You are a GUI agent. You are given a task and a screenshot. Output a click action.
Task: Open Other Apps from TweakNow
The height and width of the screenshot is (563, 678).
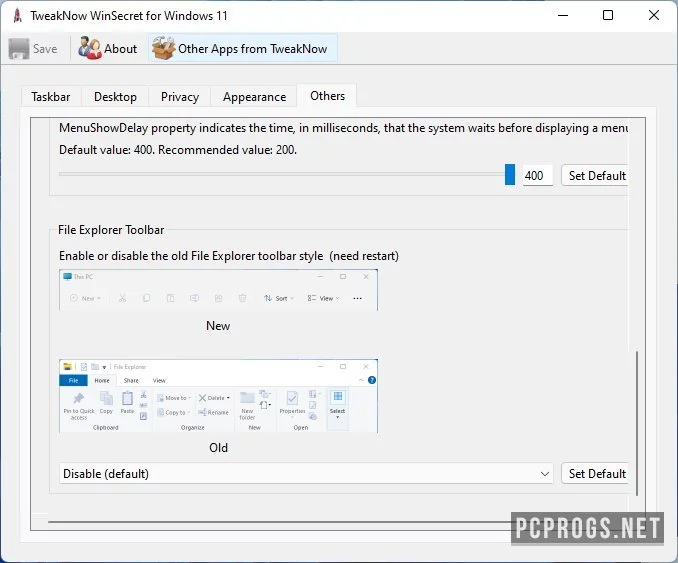tap(243, 49)
